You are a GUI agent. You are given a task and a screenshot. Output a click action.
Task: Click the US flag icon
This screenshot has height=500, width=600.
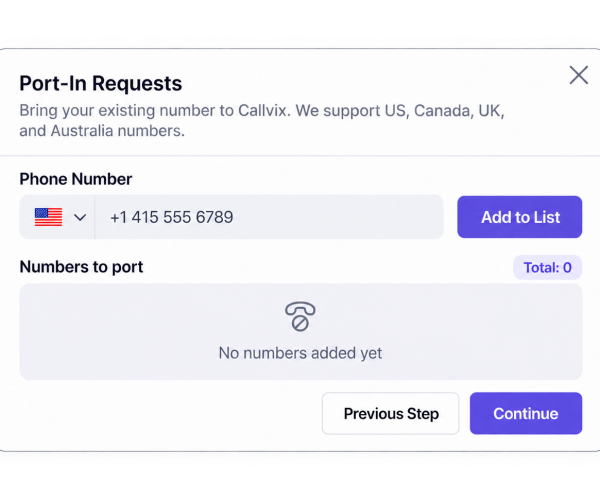coord(48,217)
